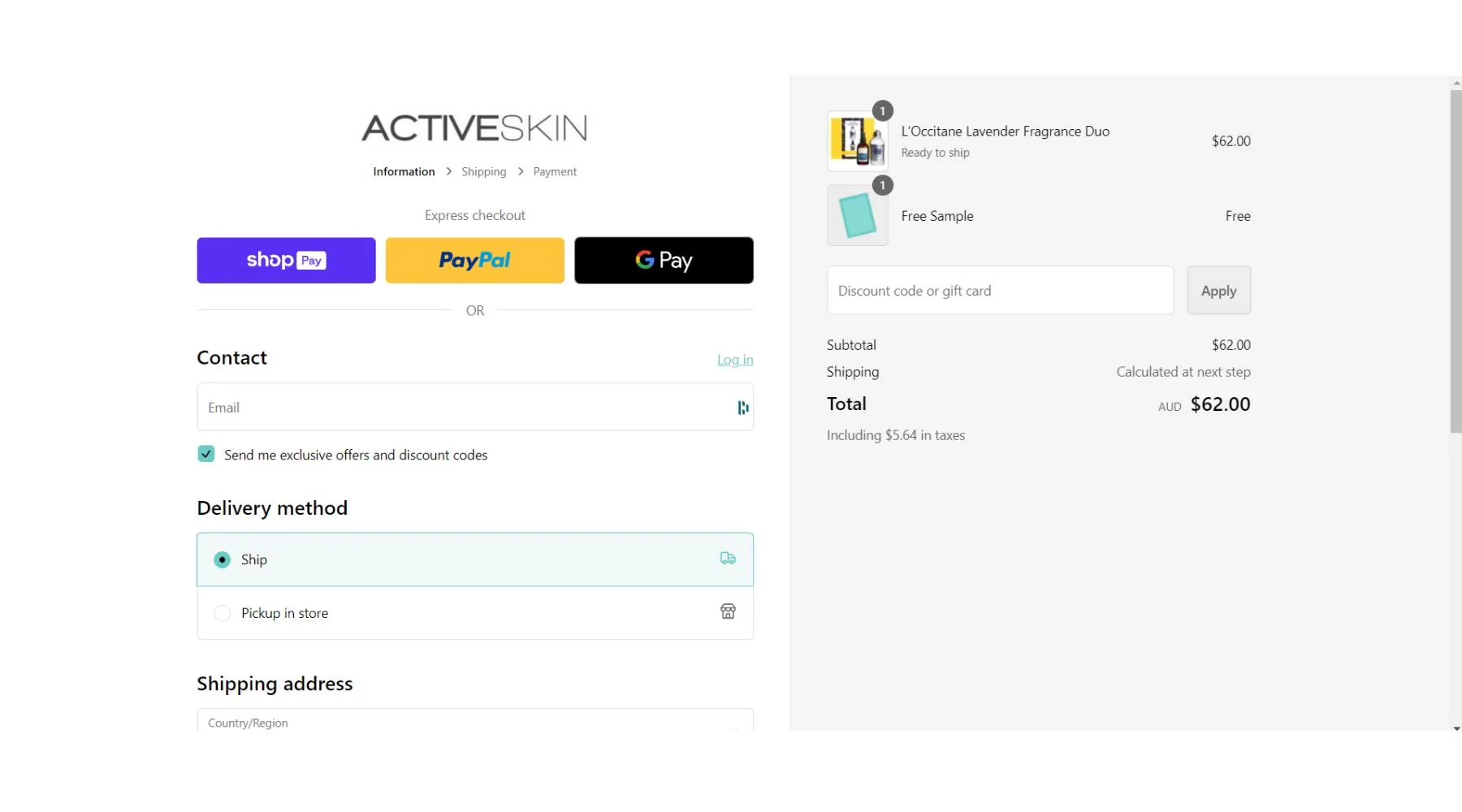1462x812 pixels.
Task: Pay with Shop Pay express checkout
Action: click(x=286, y=261)
